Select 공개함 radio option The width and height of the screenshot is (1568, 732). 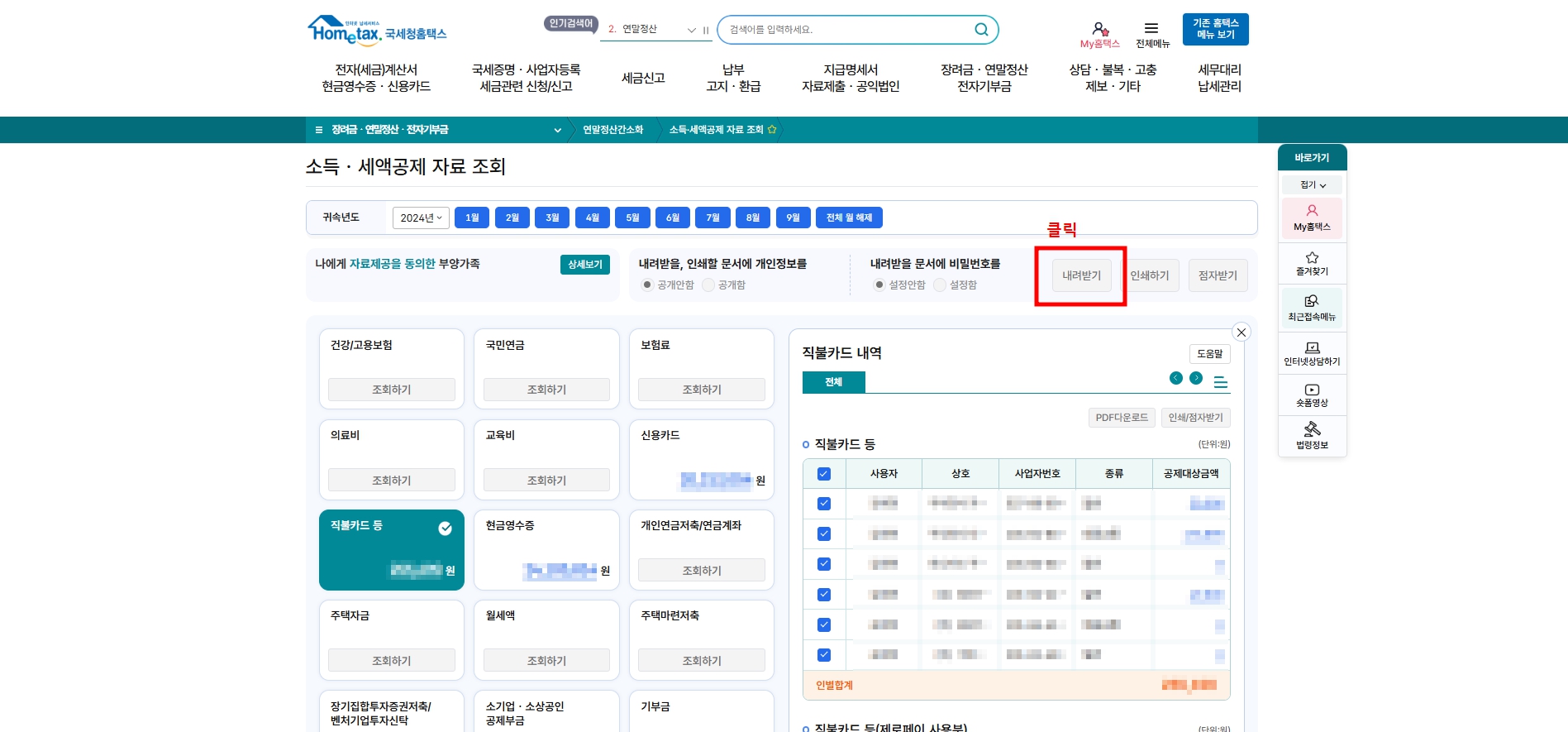pyautogui.click(x=708, y=285)
